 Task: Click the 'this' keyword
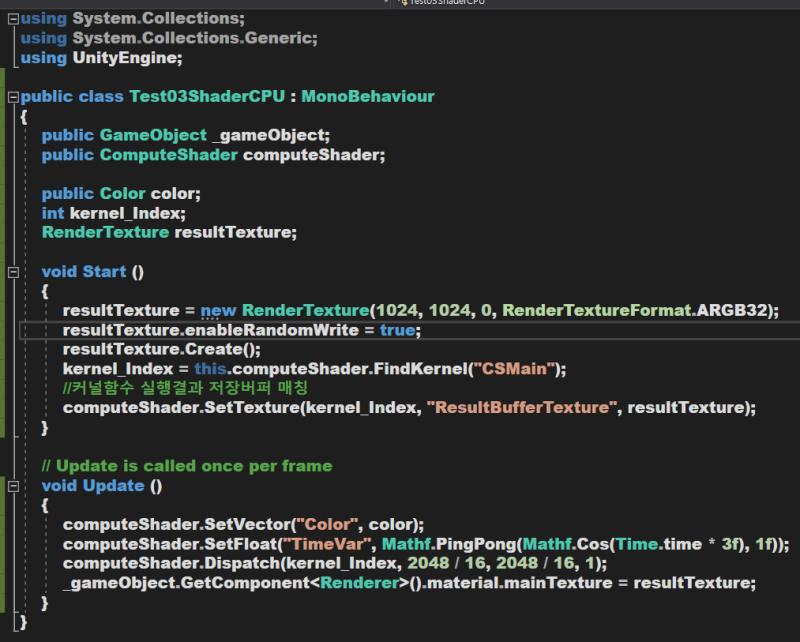point(210,368)
